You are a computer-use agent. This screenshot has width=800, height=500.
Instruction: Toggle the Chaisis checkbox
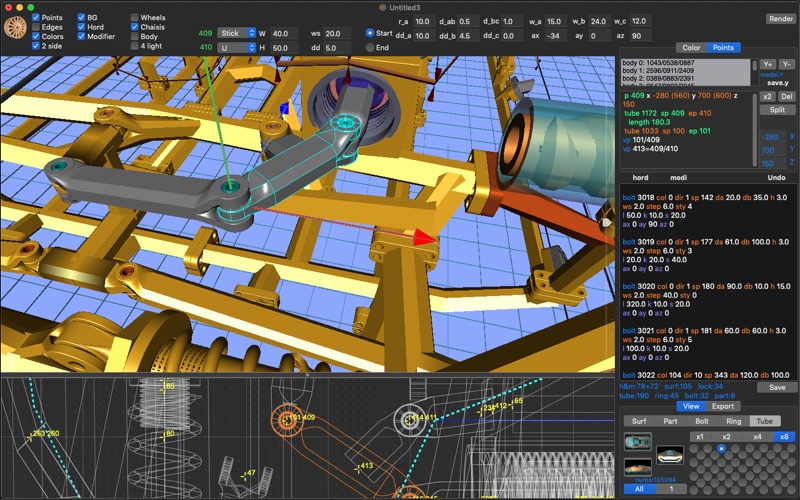135,27
